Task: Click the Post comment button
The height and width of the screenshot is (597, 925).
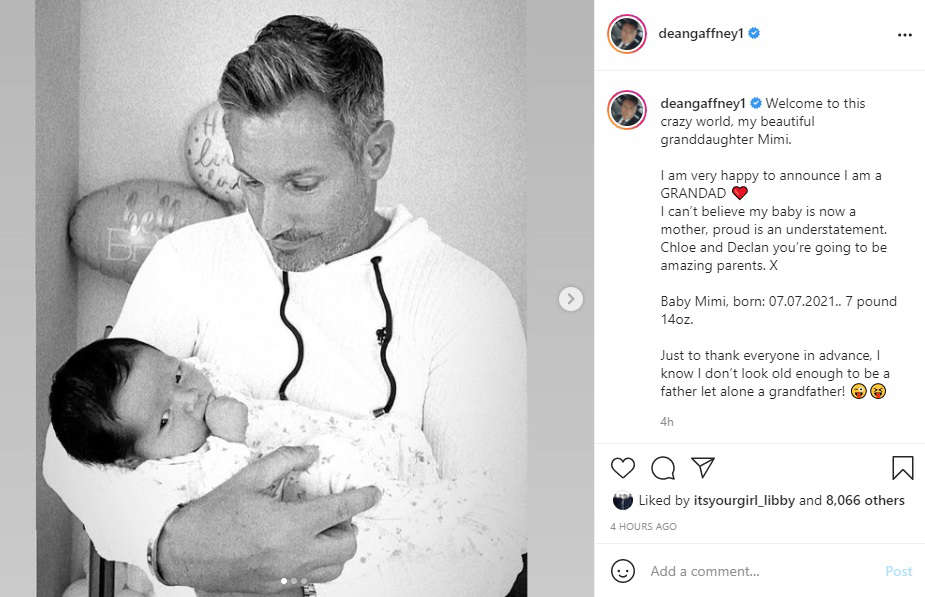Action: point(898,571)
